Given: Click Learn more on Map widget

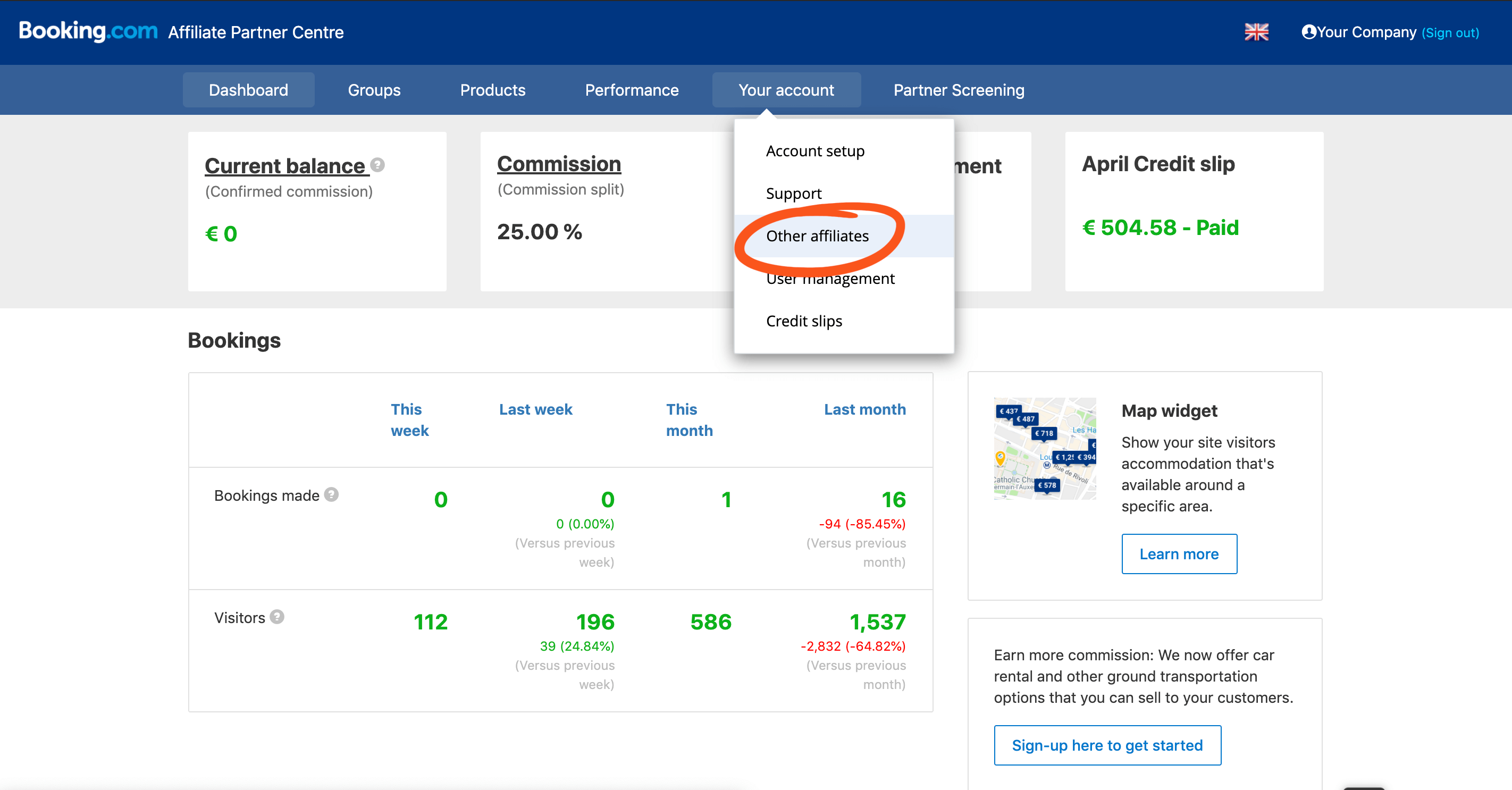Looking at the screenshot, I should [1179, 553].
